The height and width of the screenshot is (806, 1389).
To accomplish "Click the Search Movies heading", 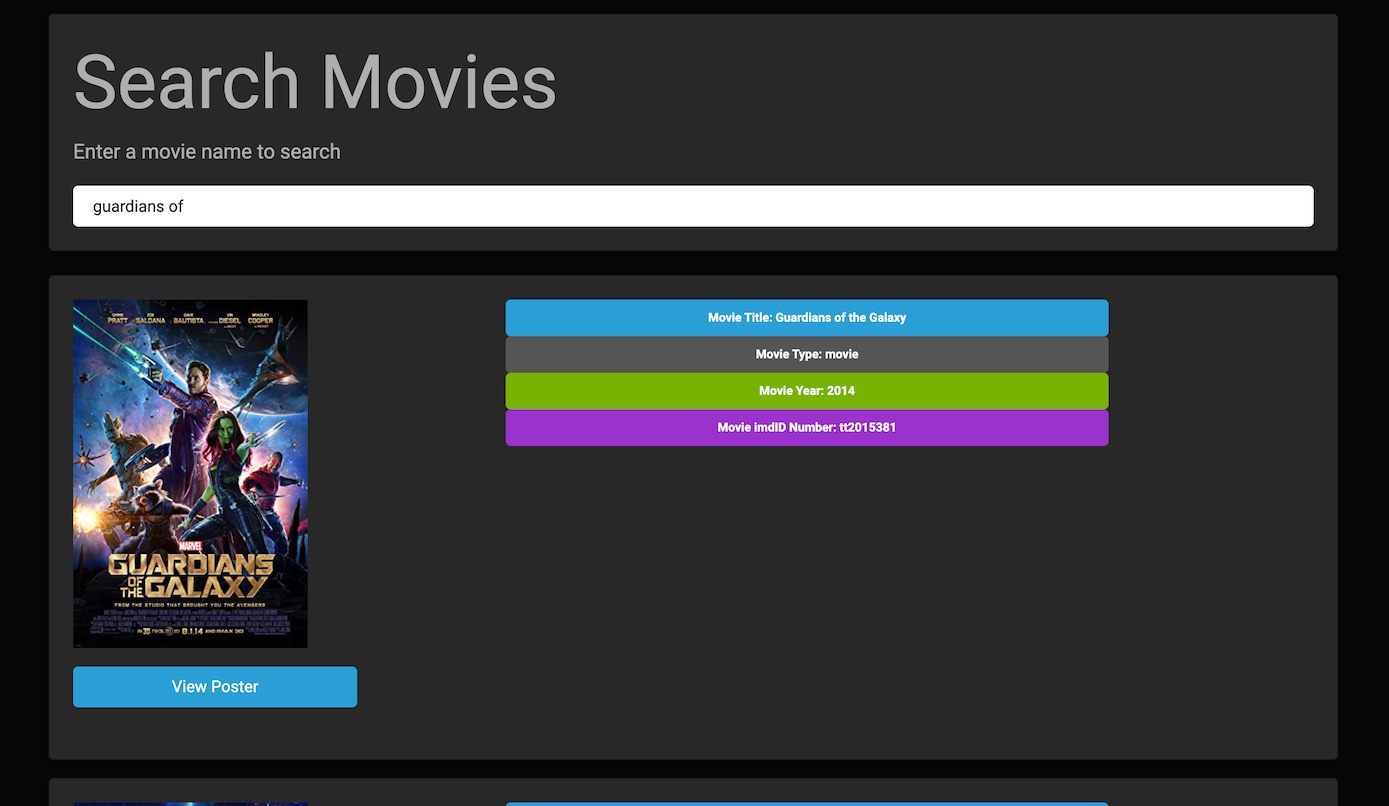I will tap(315, 82).
